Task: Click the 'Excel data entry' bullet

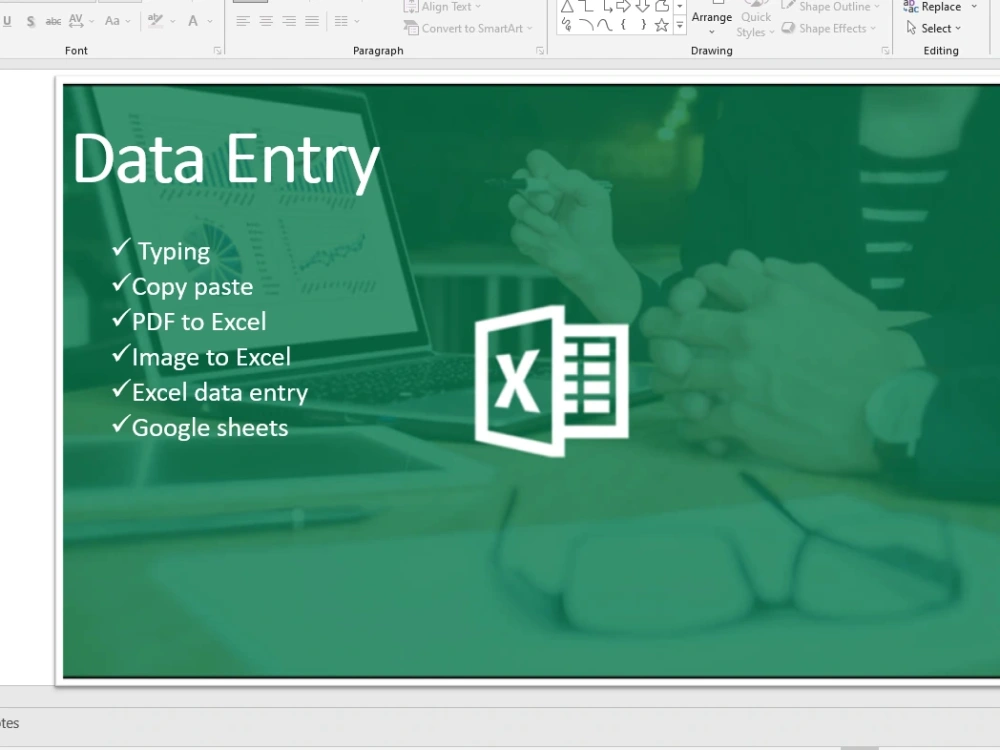Action: coord(220,392)
